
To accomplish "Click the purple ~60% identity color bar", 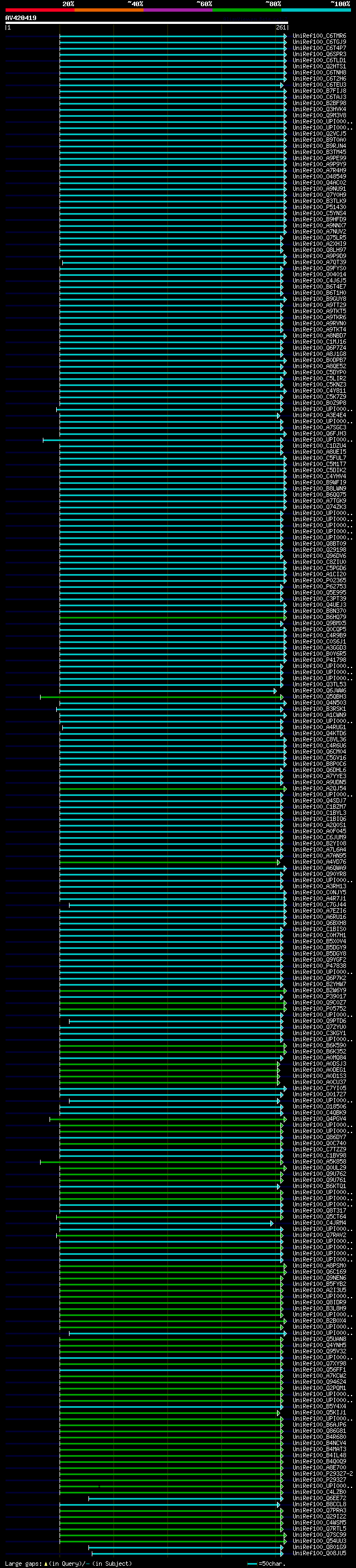I will coord(177,10).
